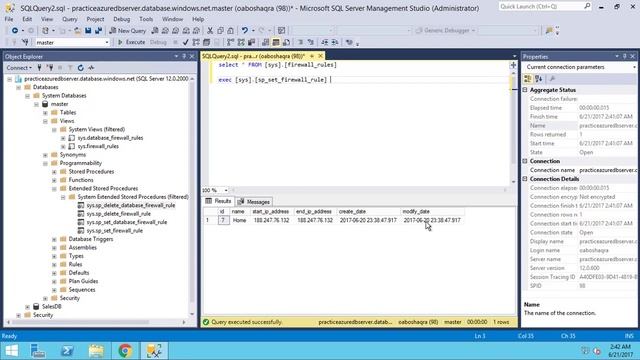Collapse the Connection Details properties section
Image resolution: width=640 pixels, height=360 pixels.
(x=525, y=179)
